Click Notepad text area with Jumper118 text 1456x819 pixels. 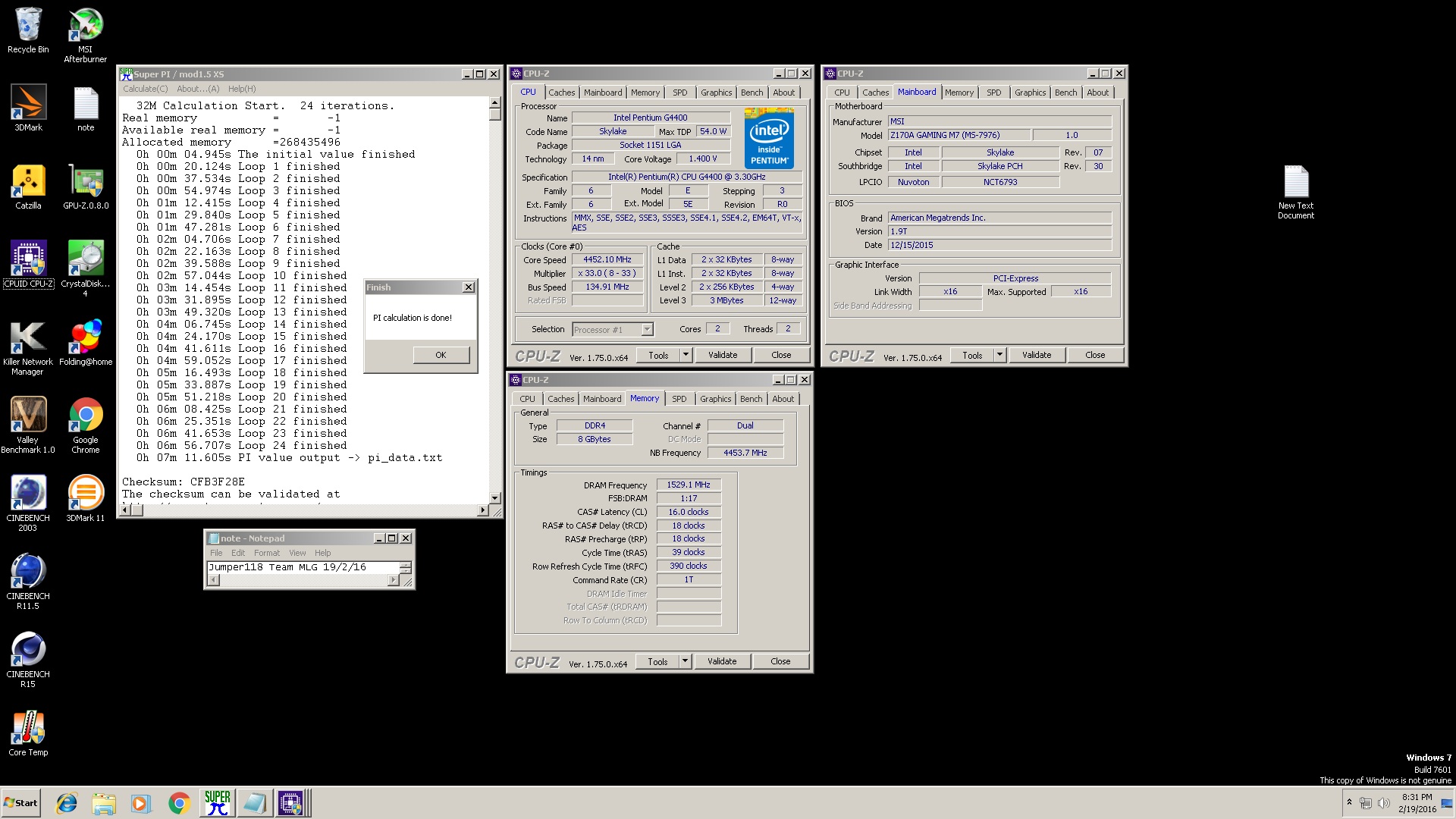[x=303, y=567]
